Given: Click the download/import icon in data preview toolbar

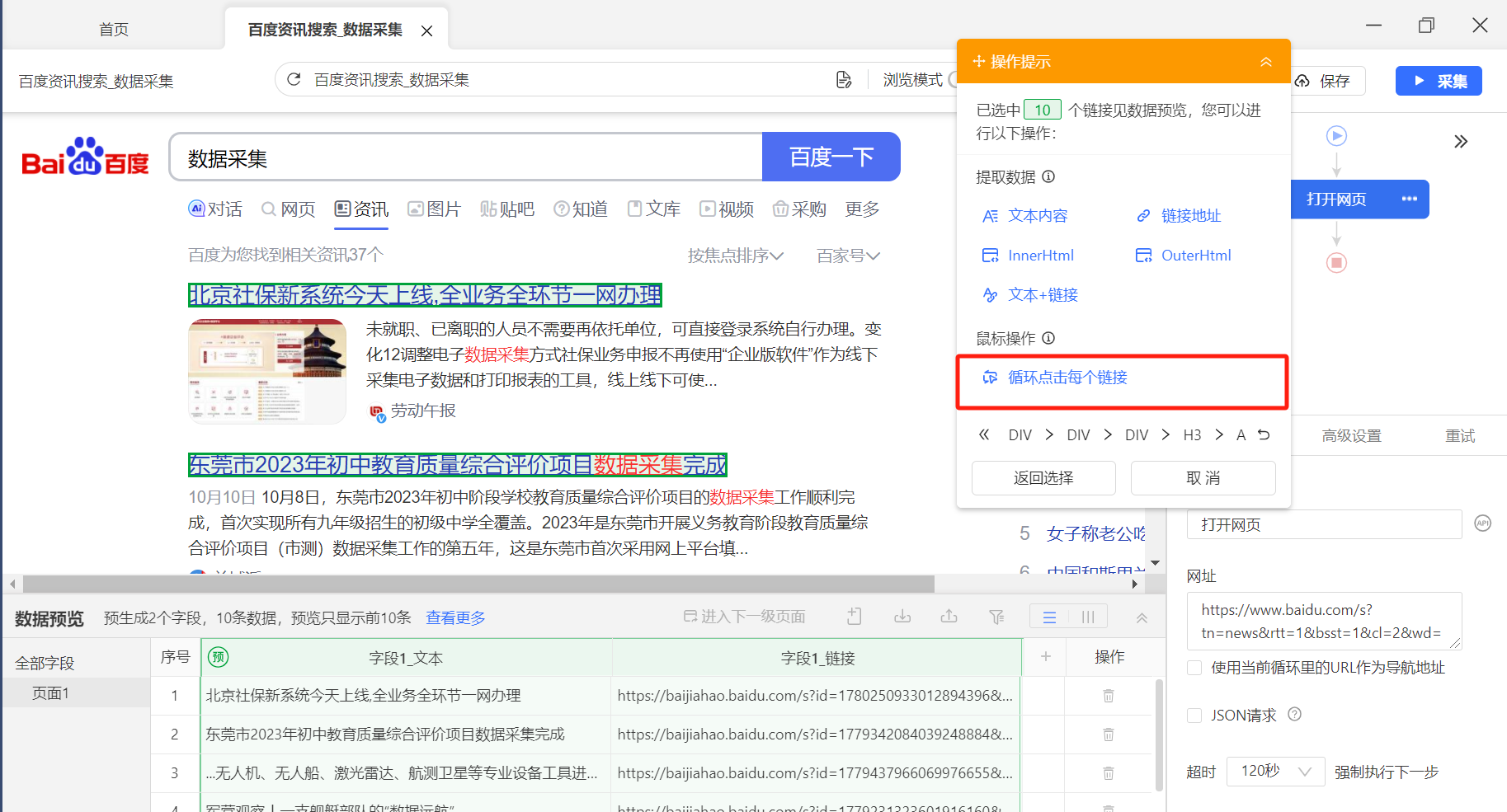Looking at the screenshot, I should [902, 617].
